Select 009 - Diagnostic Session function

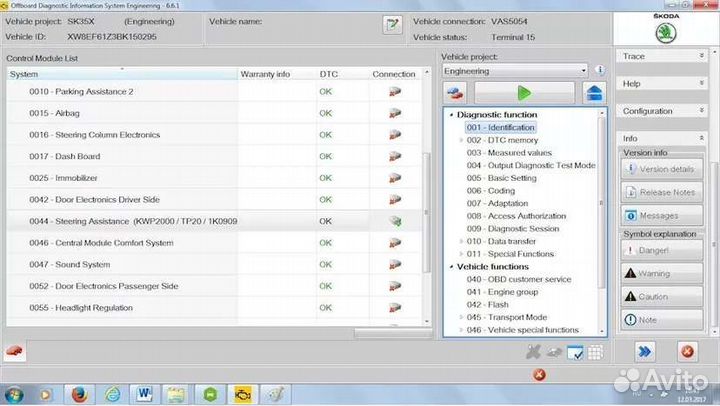(513, 229)
